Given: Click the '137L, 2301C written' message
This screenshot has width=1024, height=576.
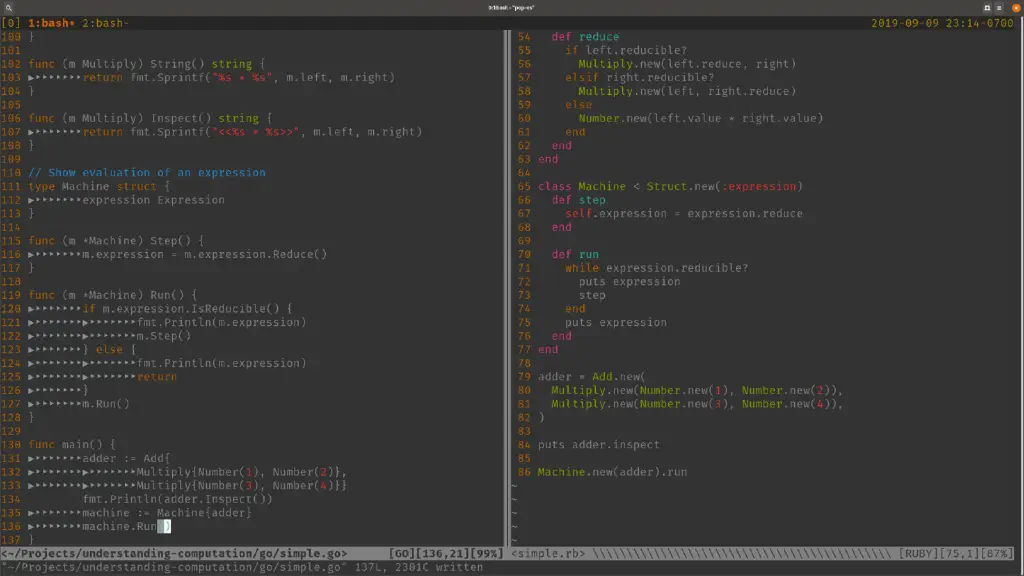Looking at the screenshot, I should [x=419, y=567].
